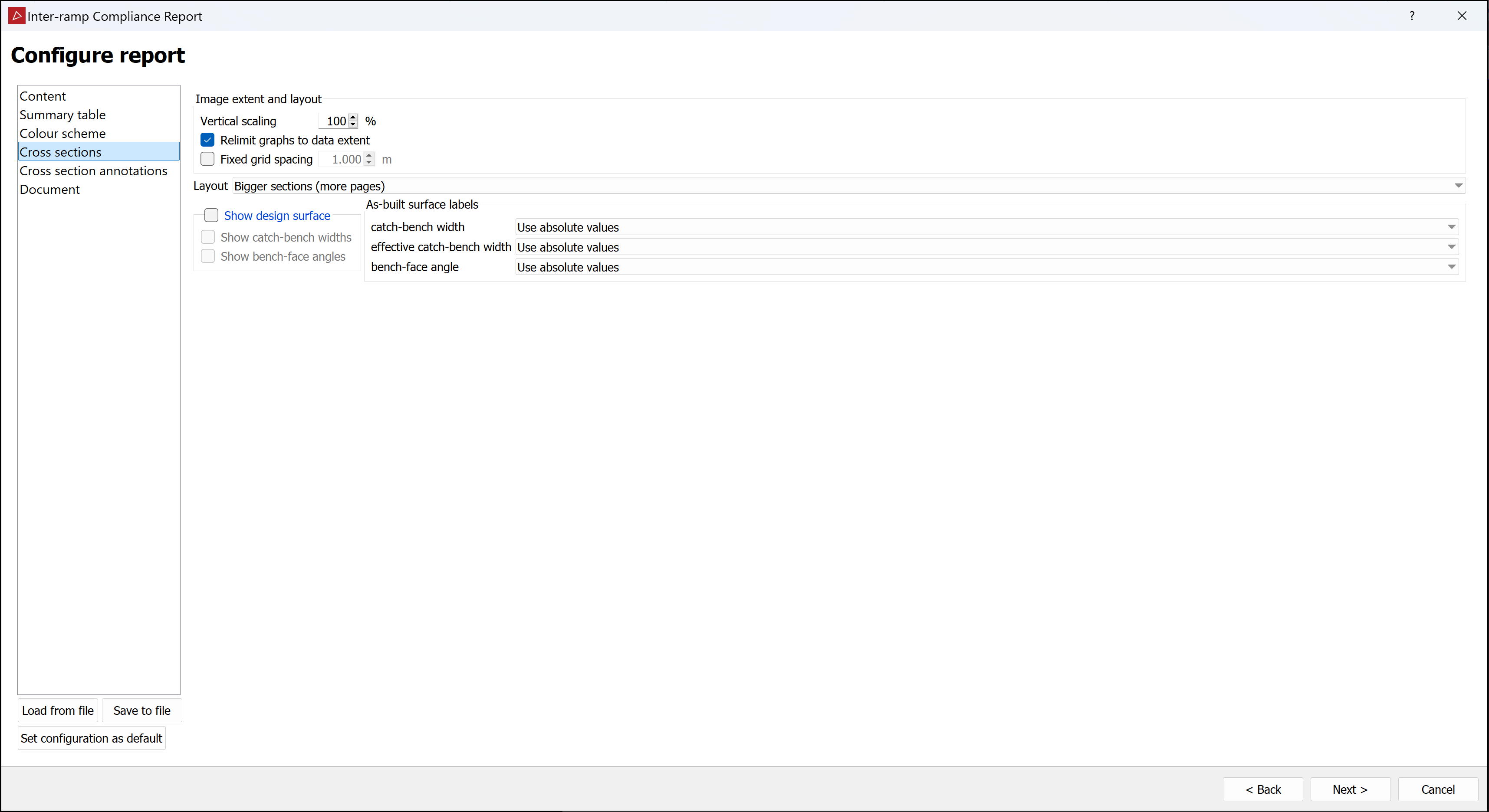This screenshot has height=812, width=1489.
Task: Select the Content list item
Action: 43,96
